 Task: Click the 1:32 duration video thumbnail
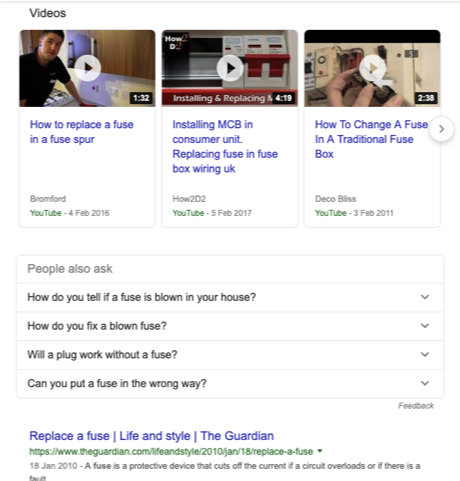(x=87, y=68)
